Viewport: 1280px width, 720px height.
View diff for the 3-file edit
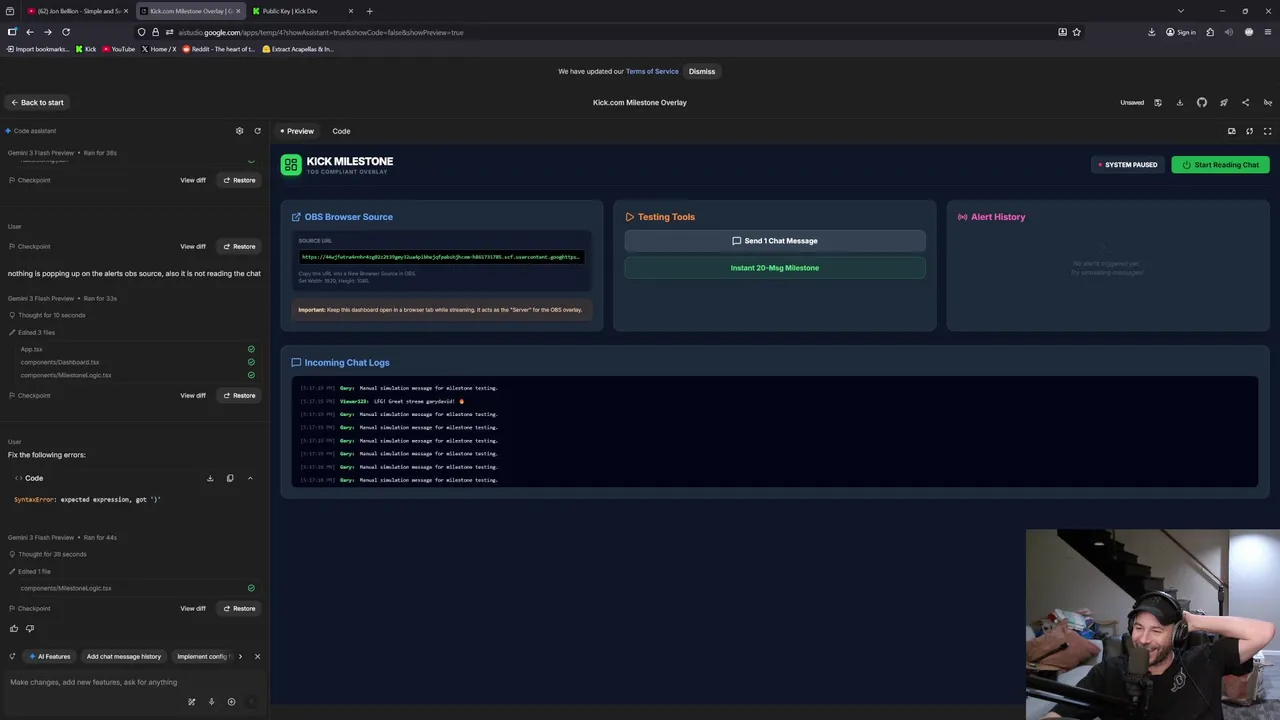click(x=193, y=395)
